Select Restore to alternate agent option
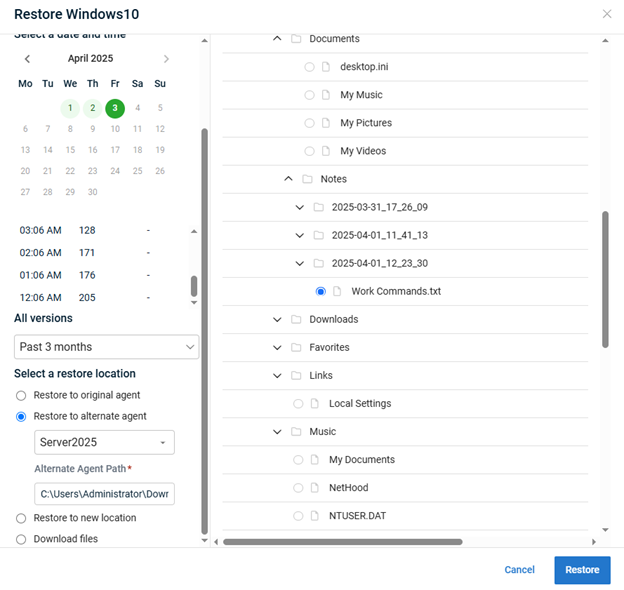Image resolution: width=624 pixels, height=590 pixels. pos(21,417)
